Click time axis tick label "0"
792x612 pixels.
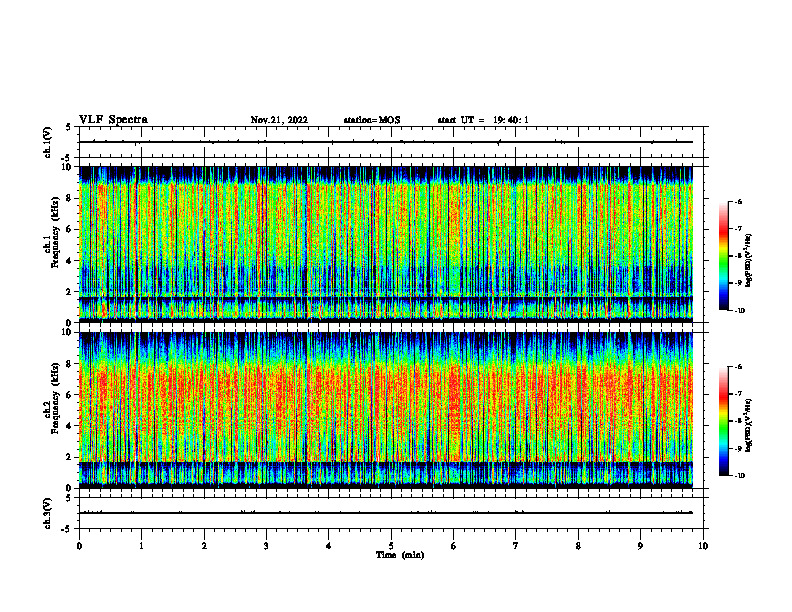coord(79,546)
